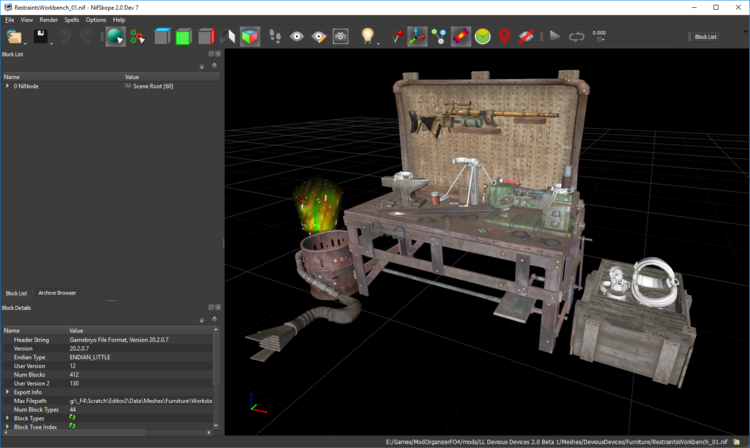
Task: Click Block Details vertical scrollbar down arrow
Action: (216, 426)
